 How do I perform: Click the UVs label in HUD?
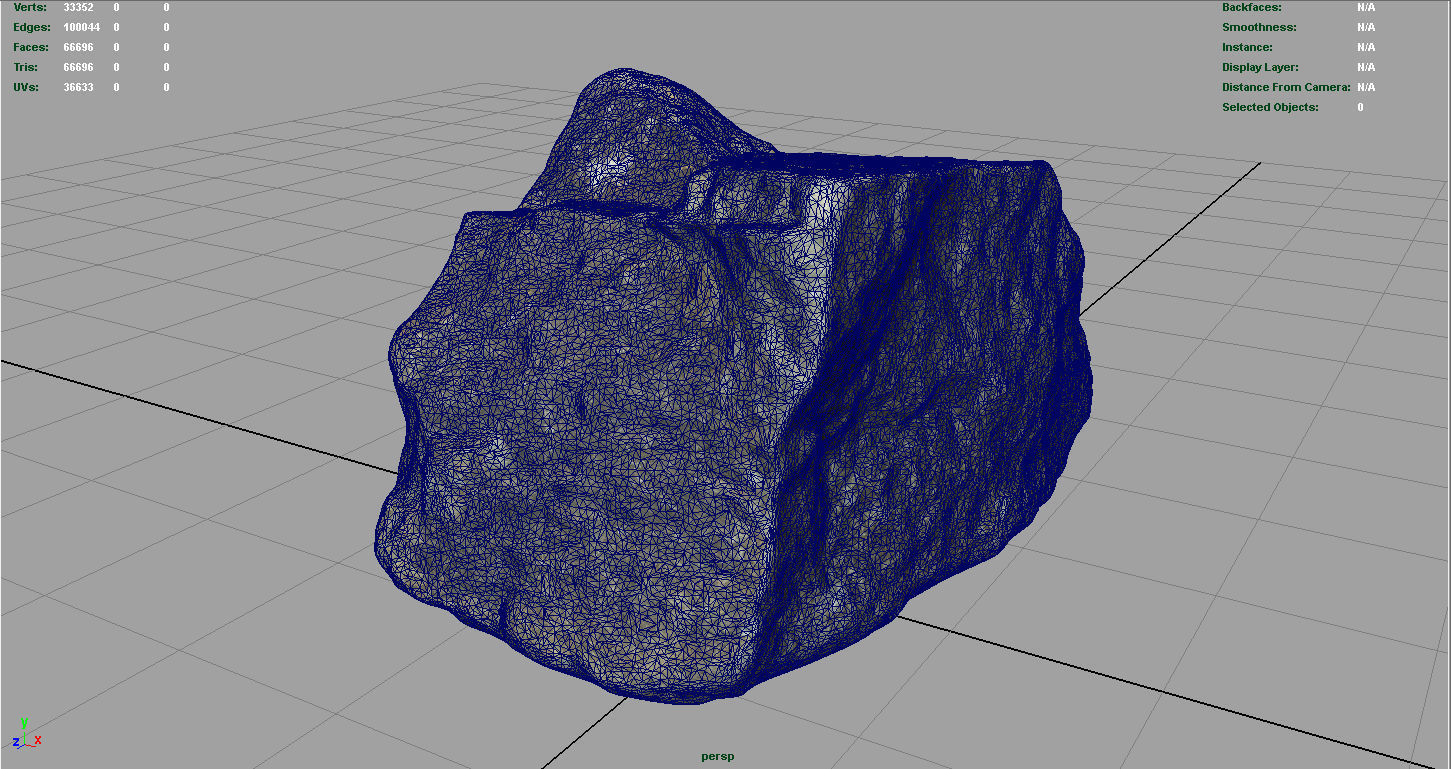pos(26,87)
